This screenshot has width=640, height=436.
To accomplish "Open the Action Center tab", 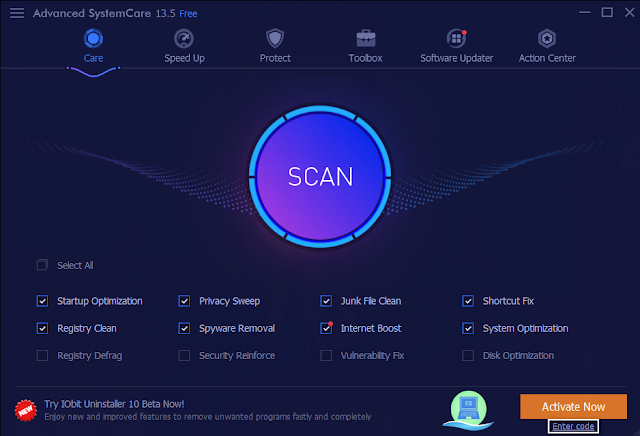I will click(547, 58).
